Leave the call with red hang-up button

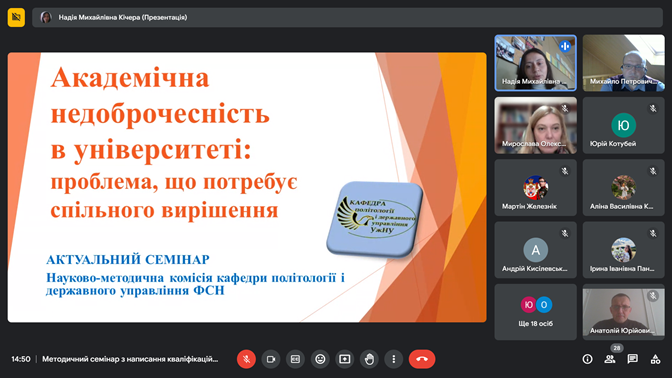click(x=422, y=359)
